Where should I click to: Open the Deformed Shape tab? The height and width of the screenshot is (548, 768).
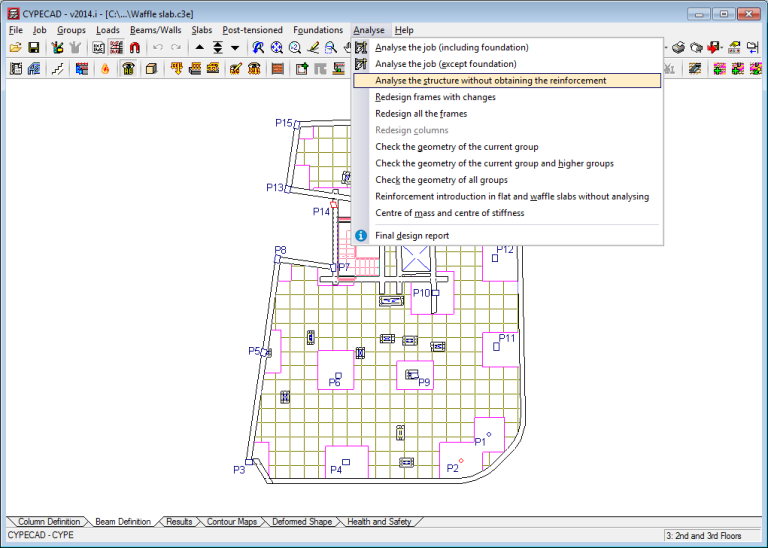300,522
